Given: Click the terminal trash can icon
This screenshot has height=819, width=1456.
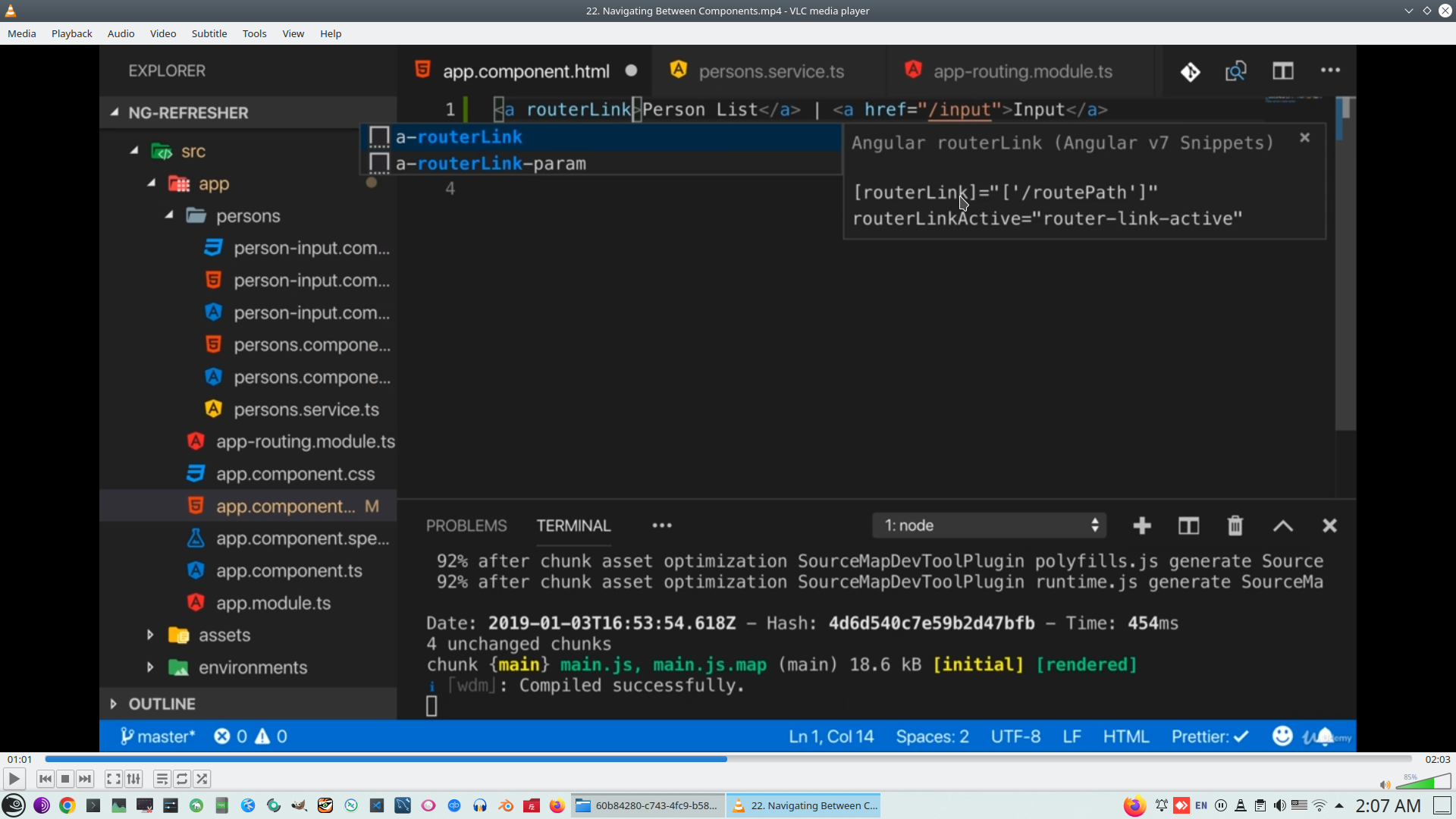Looking at the screenshot, I should point(1235,526).
